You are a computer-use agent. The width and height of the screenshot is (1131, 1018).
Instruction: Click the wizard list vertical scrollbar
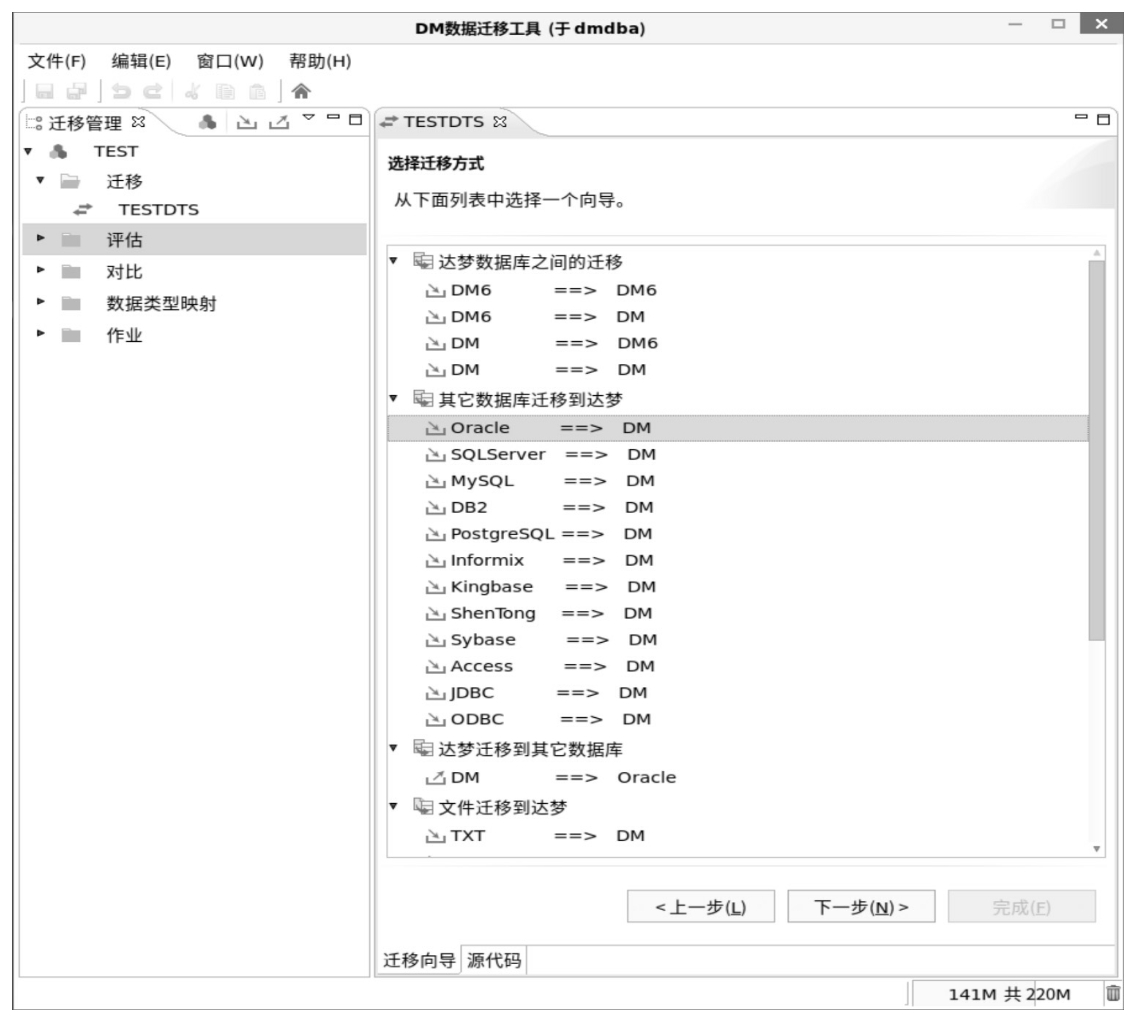pos(1097,450)
